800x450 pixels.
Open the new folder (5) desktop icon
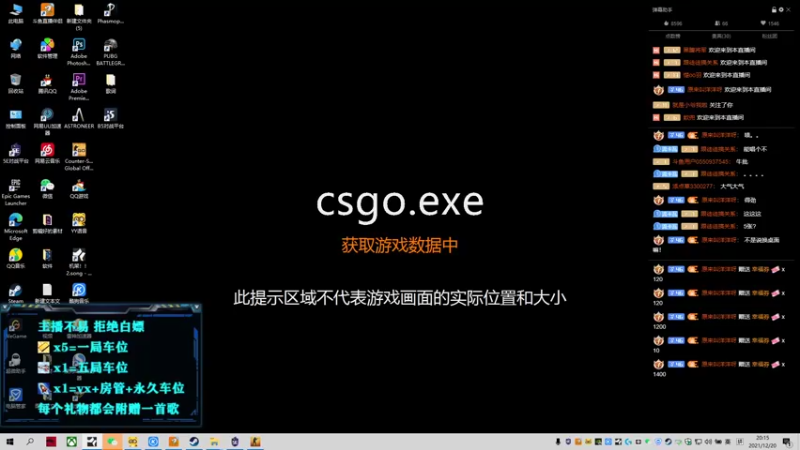coord(79,17)
